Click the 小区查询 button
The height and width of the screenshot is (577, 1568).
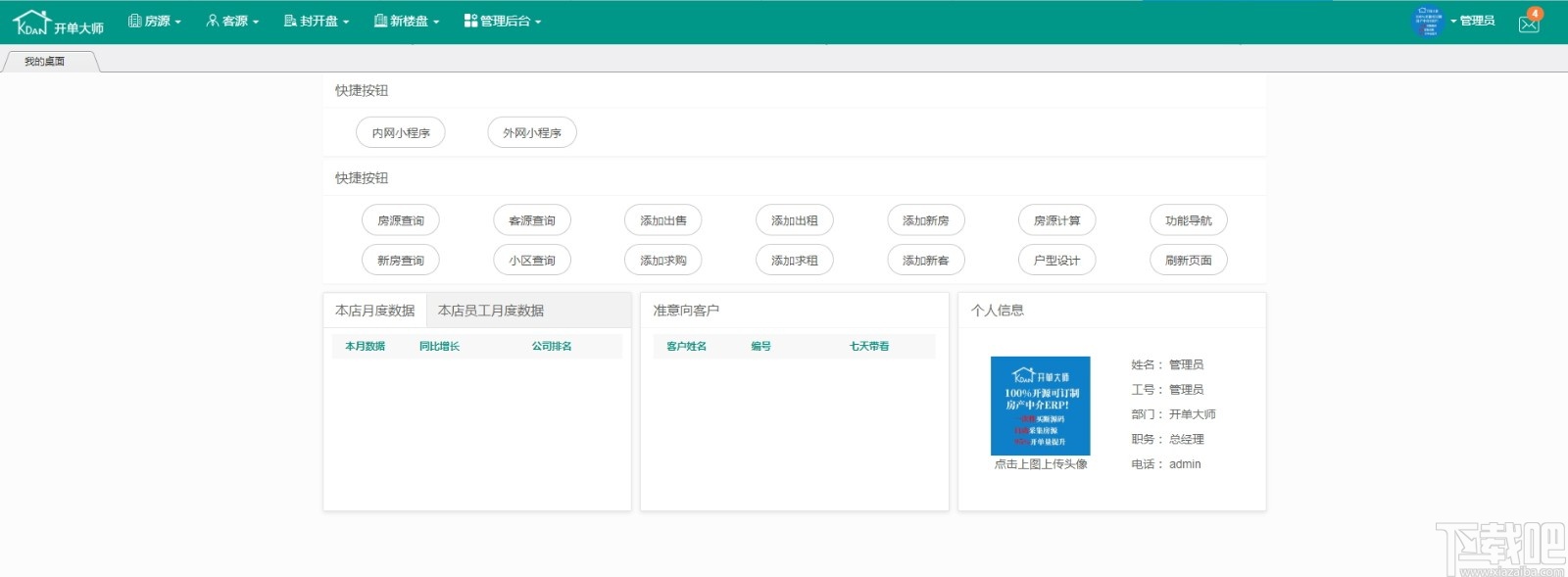(x=532, y=261)
